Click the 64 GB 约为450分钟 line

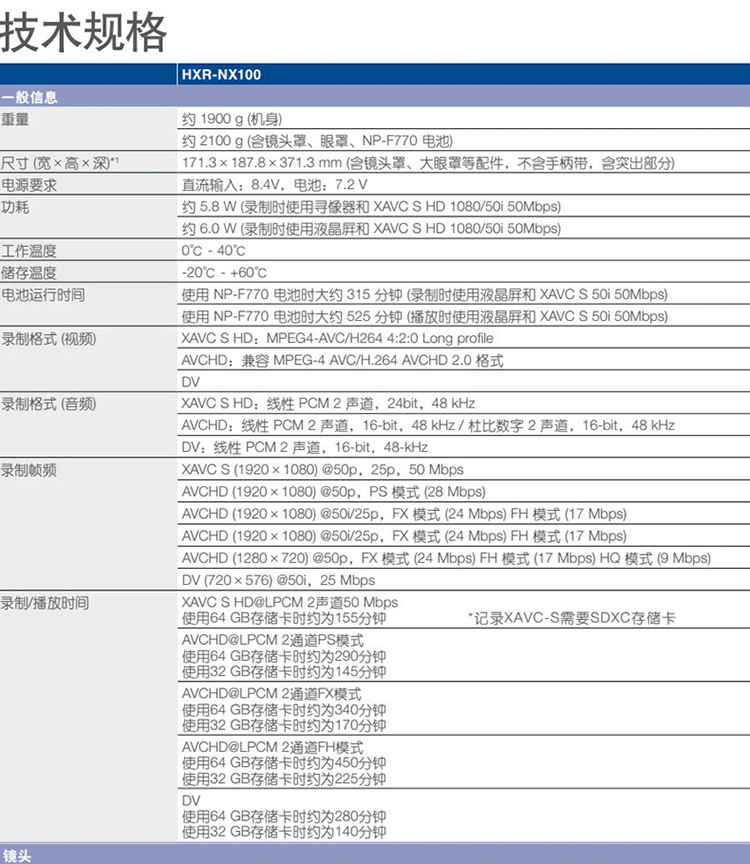click(x=284, y=763)
